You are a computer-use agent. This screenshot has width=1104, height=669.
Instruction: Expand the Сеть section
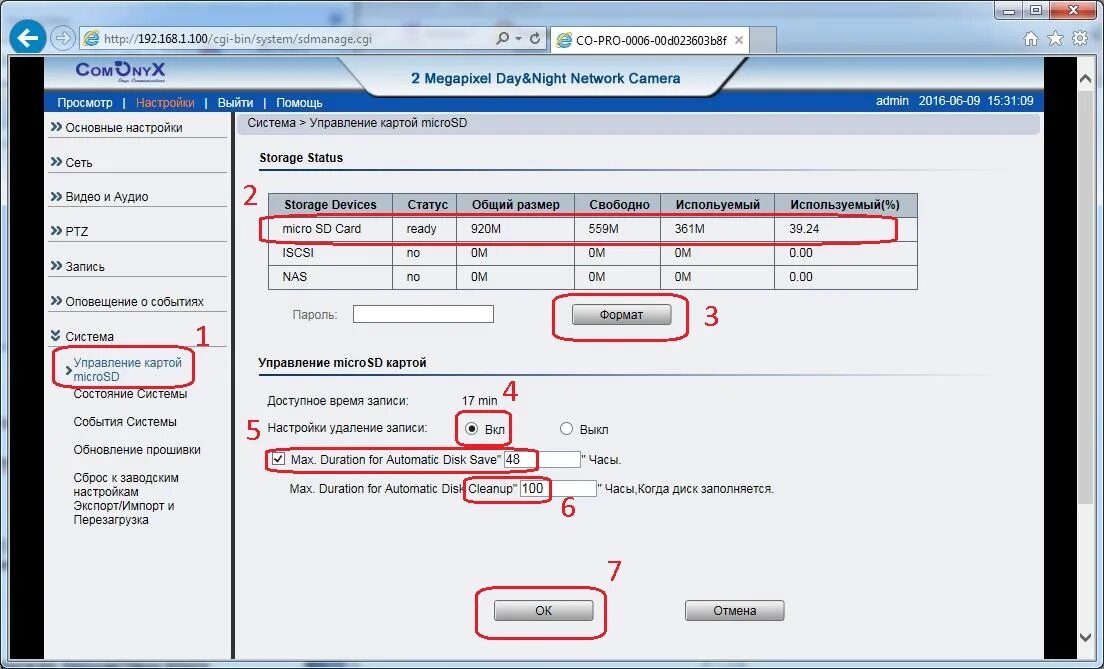pyautogui.click(x=78, y=163)
